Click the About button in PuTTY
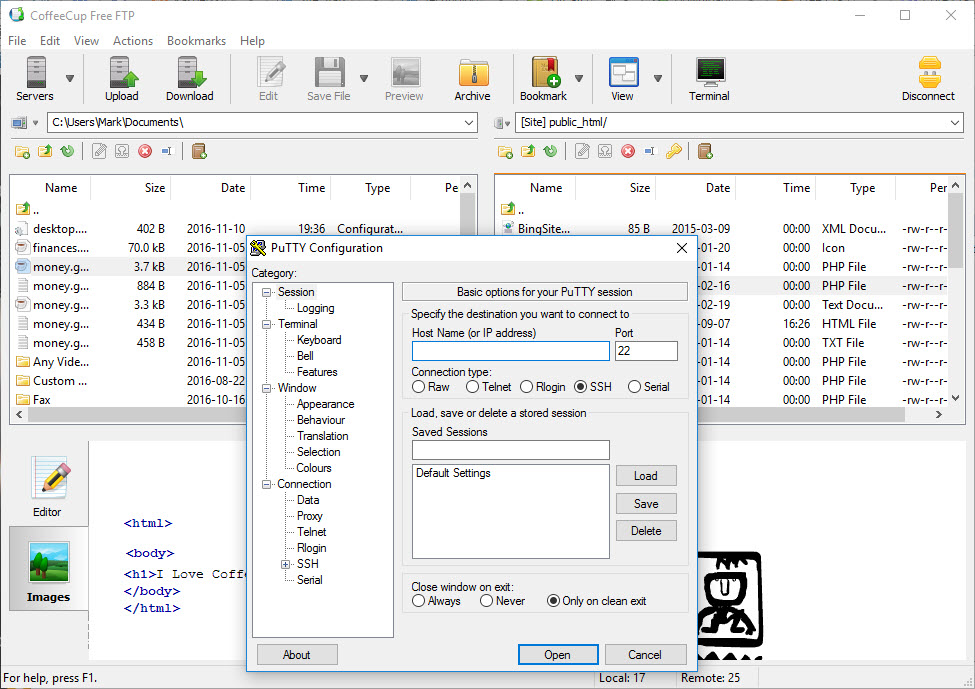The width and height of the screenshot is (975, 689). 297,654
